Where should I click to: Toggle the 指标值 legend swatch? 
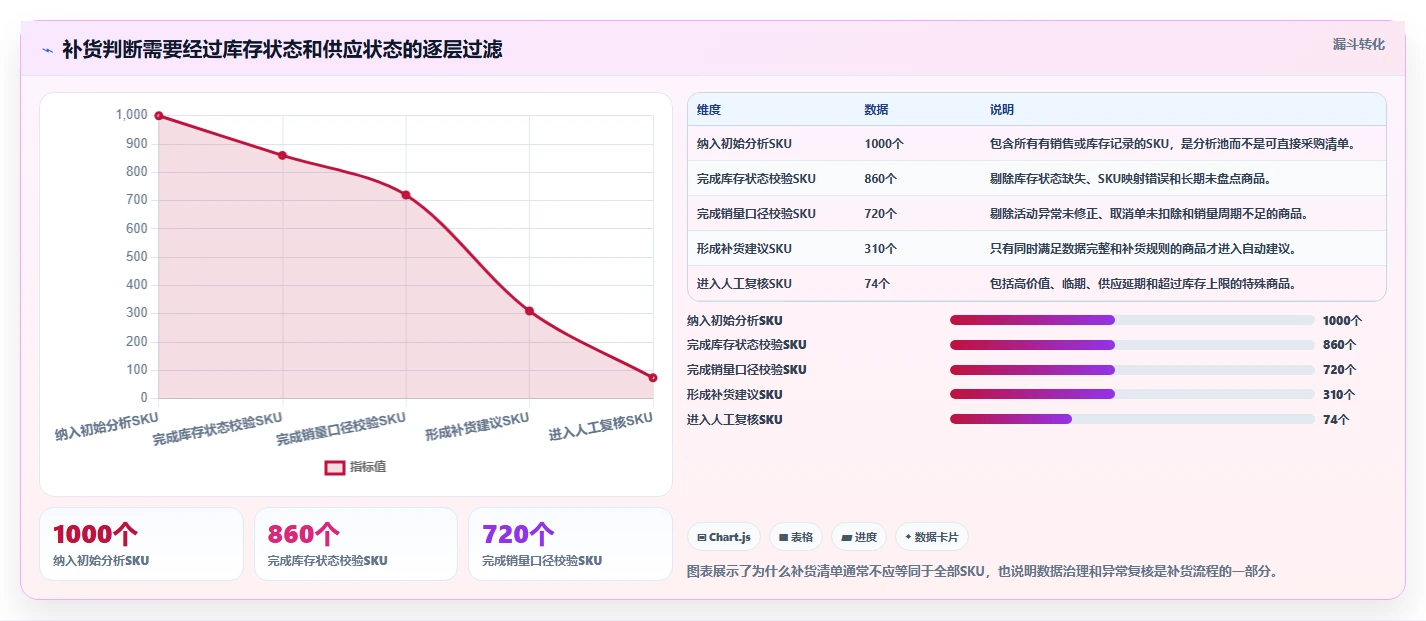click(335, 467)
